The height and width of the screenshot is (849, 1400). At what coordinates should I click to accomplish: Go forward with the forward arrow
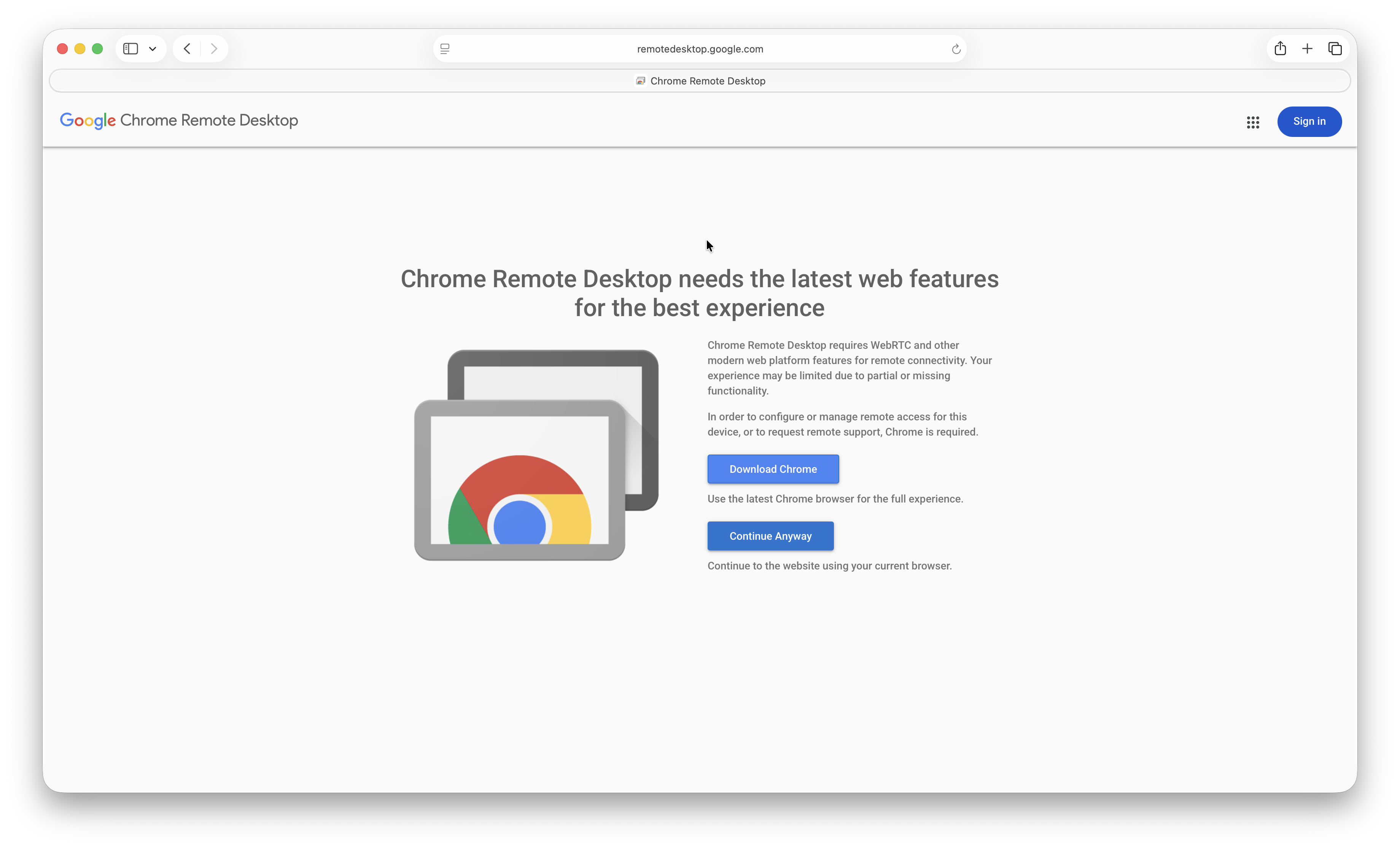pos(214,49)
